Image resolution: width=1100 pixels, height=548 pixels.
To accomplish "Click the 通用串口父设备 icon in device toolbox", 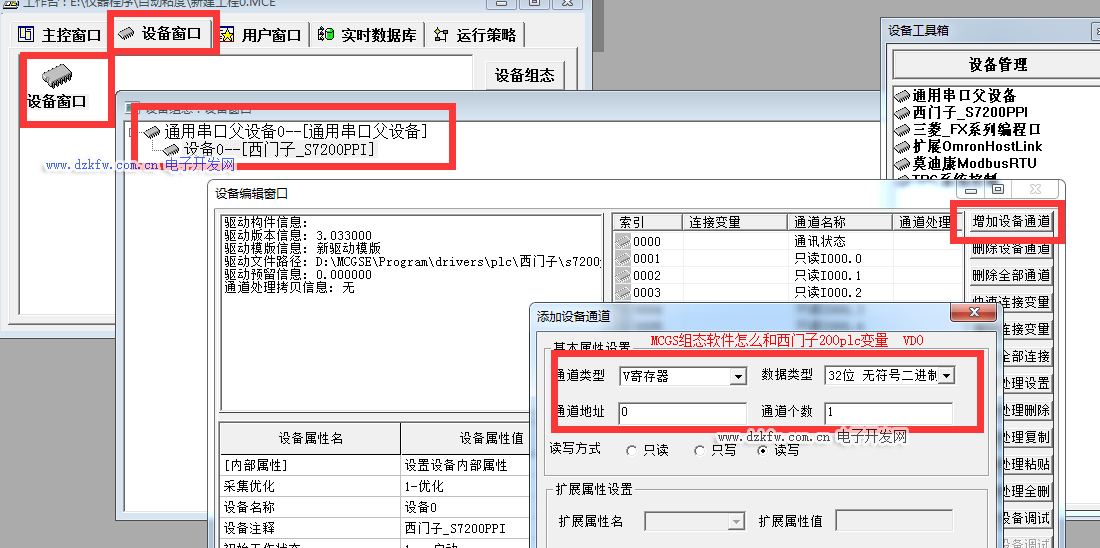I will point(902,95).
